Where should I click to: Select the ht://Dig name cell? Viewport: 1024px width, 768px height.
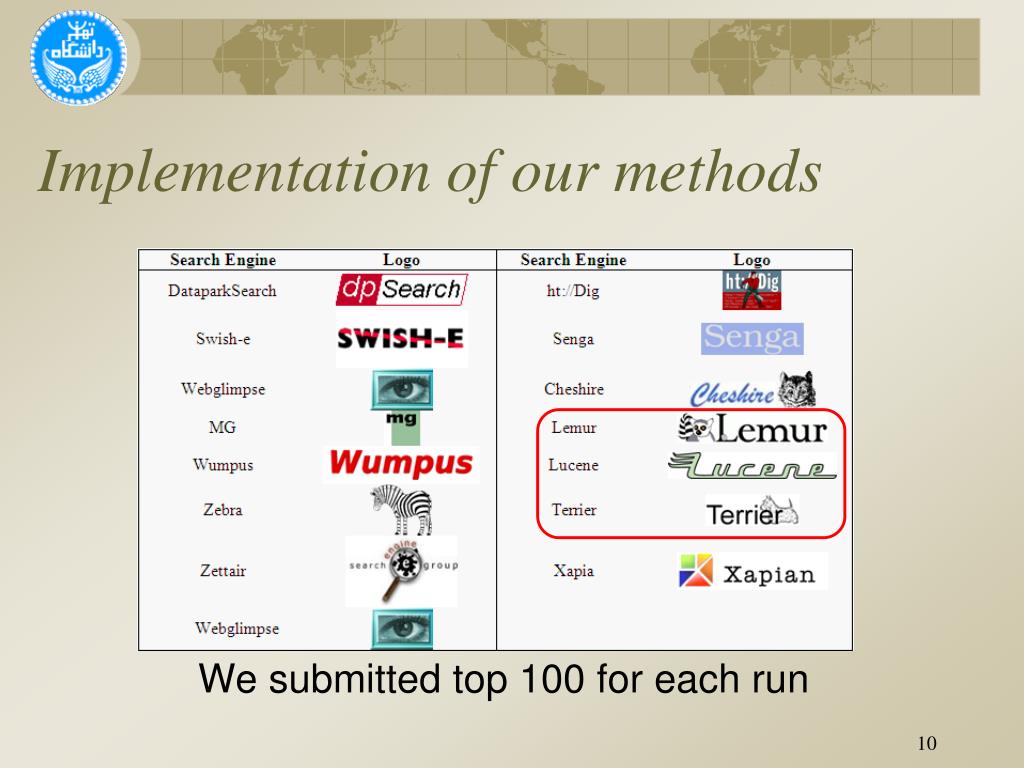click(573, 291)
